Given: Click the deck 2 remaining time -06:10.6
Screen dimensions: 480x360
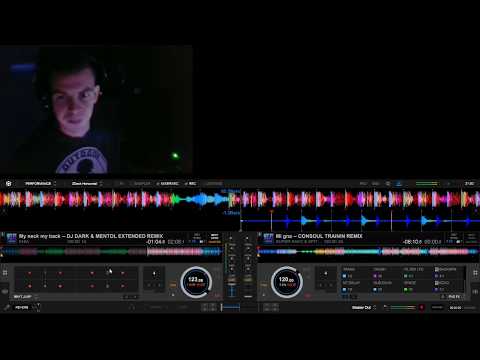Looking at the screenshot, I should point(412,242).
